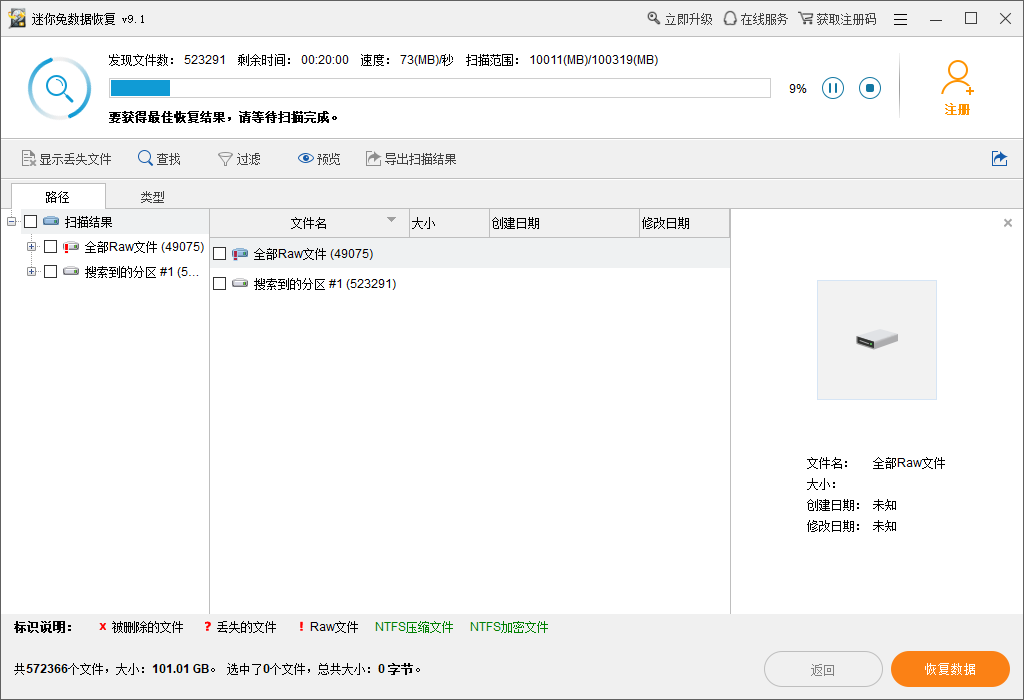Check 搜索到的分区 #1 (523291) checkbox in file list
Image resolution: width=1024 pixels, height=700 pixels.
click(x=219, y=284)
